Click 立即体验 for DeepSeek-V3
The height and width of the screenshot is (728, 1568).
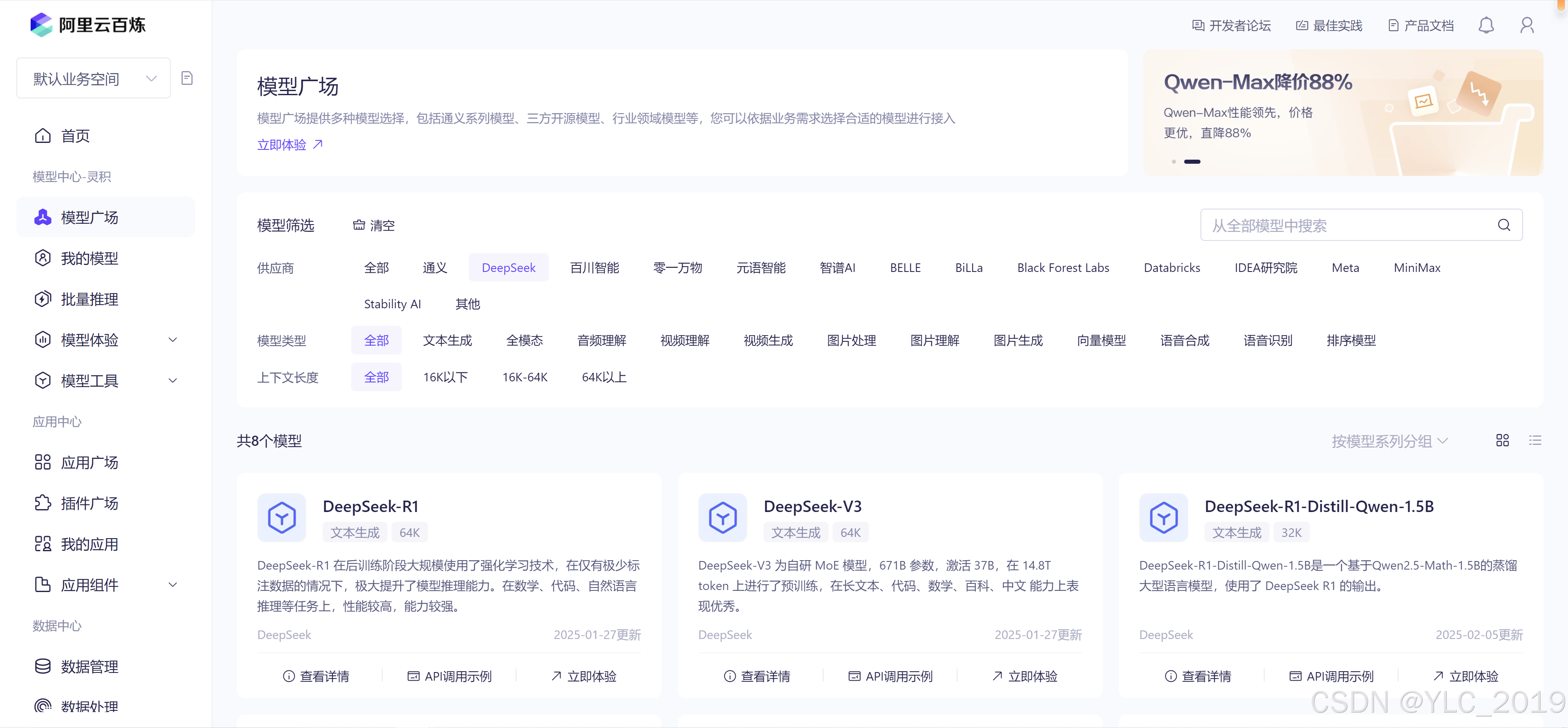click(x=1025, y=676)
